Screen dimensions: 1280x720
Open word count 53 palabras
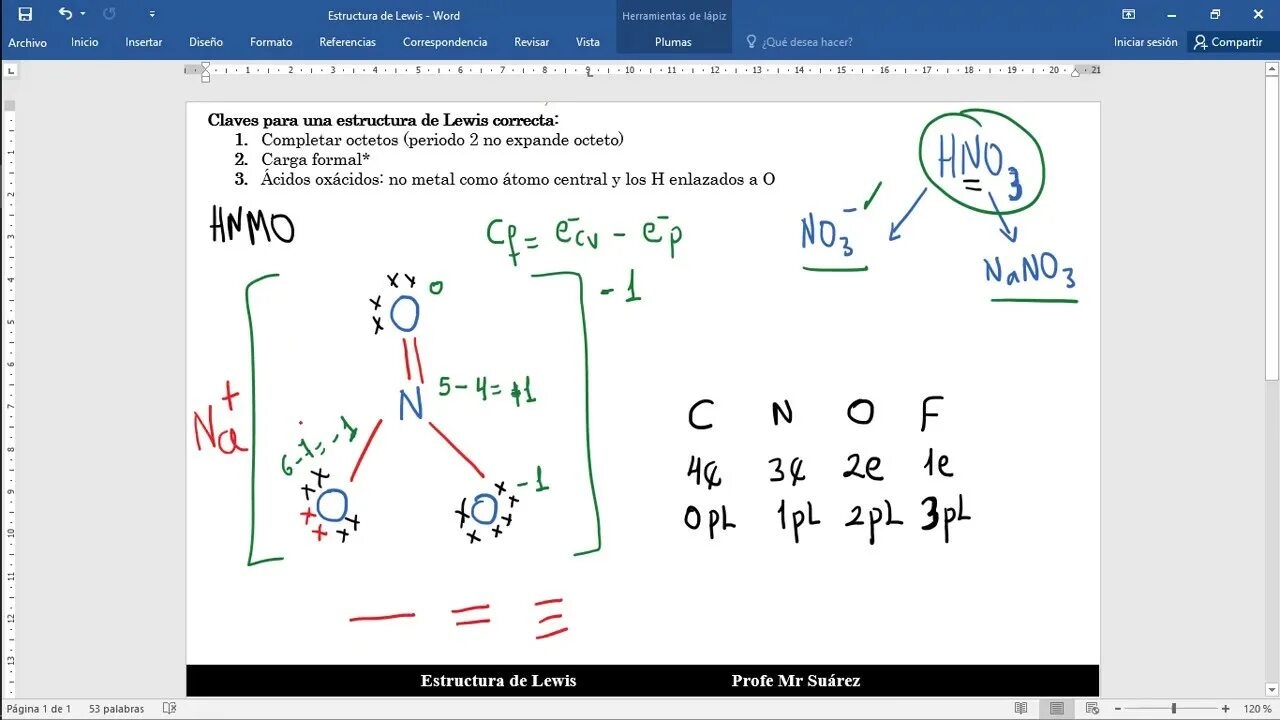click(116, 709)
